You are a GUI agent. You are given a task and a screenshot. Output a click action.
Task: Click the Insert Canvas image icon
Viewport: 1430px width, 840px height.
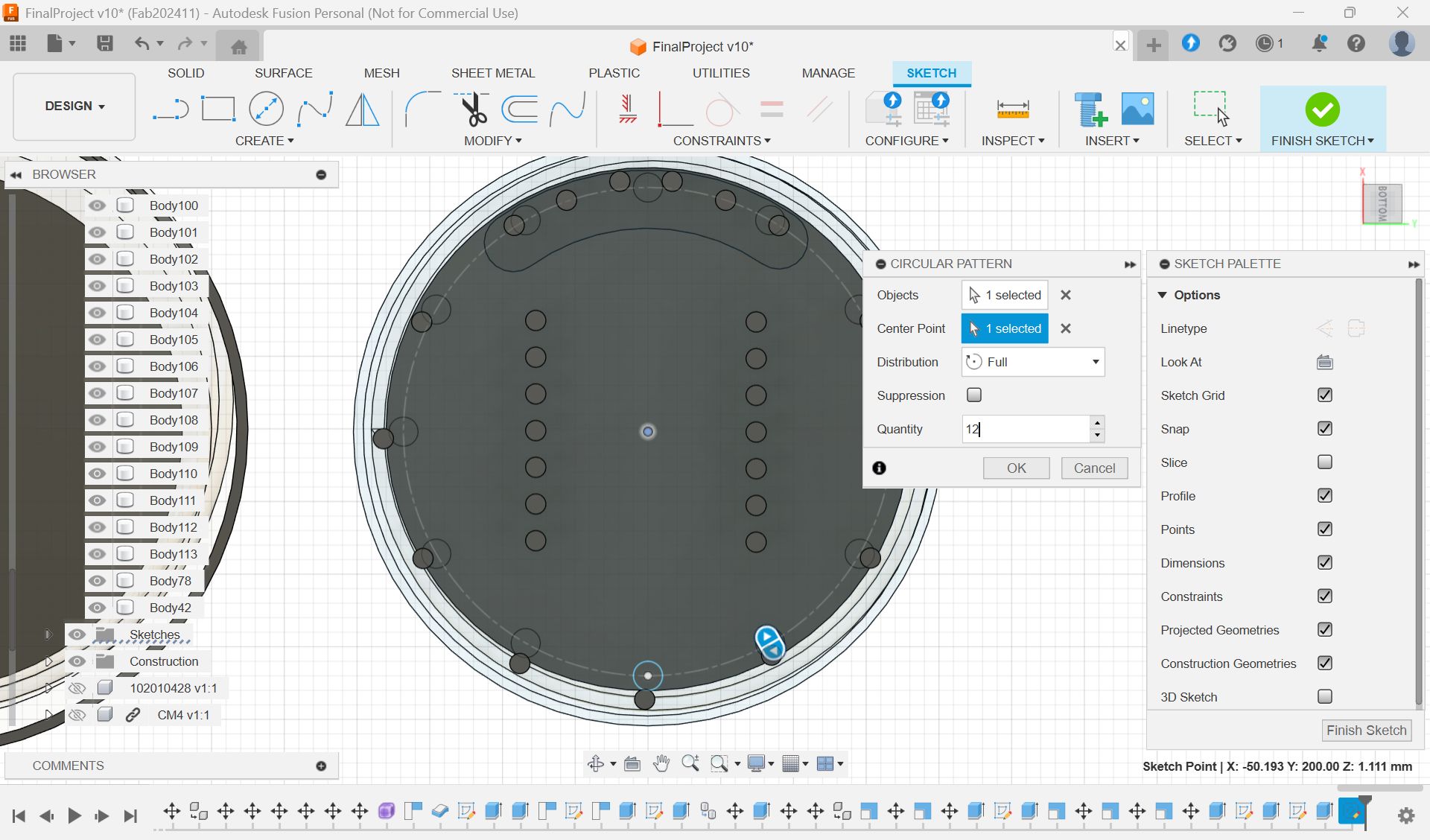point(1138,109)
